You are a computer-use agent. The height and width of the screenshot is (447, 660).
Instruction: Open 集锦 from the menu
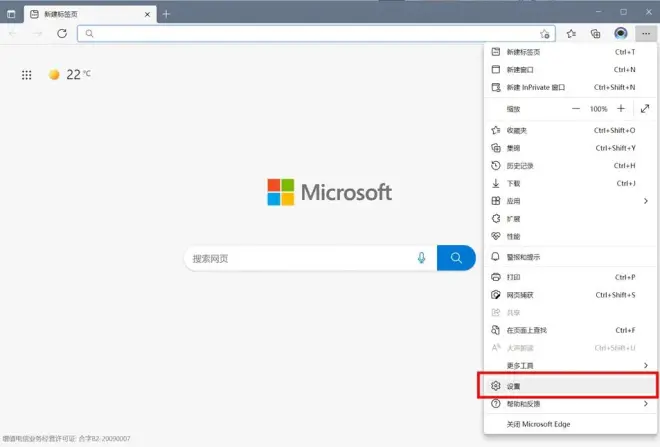tap(570, 148)
